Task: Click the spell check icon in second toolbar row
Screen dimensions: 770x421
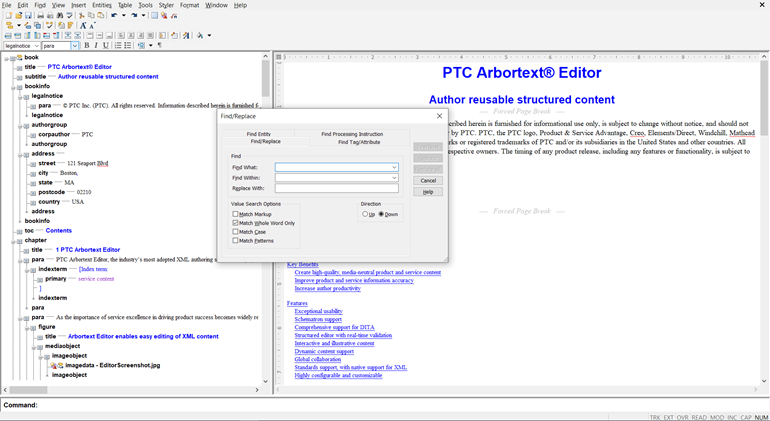Action: click(49, 25)
